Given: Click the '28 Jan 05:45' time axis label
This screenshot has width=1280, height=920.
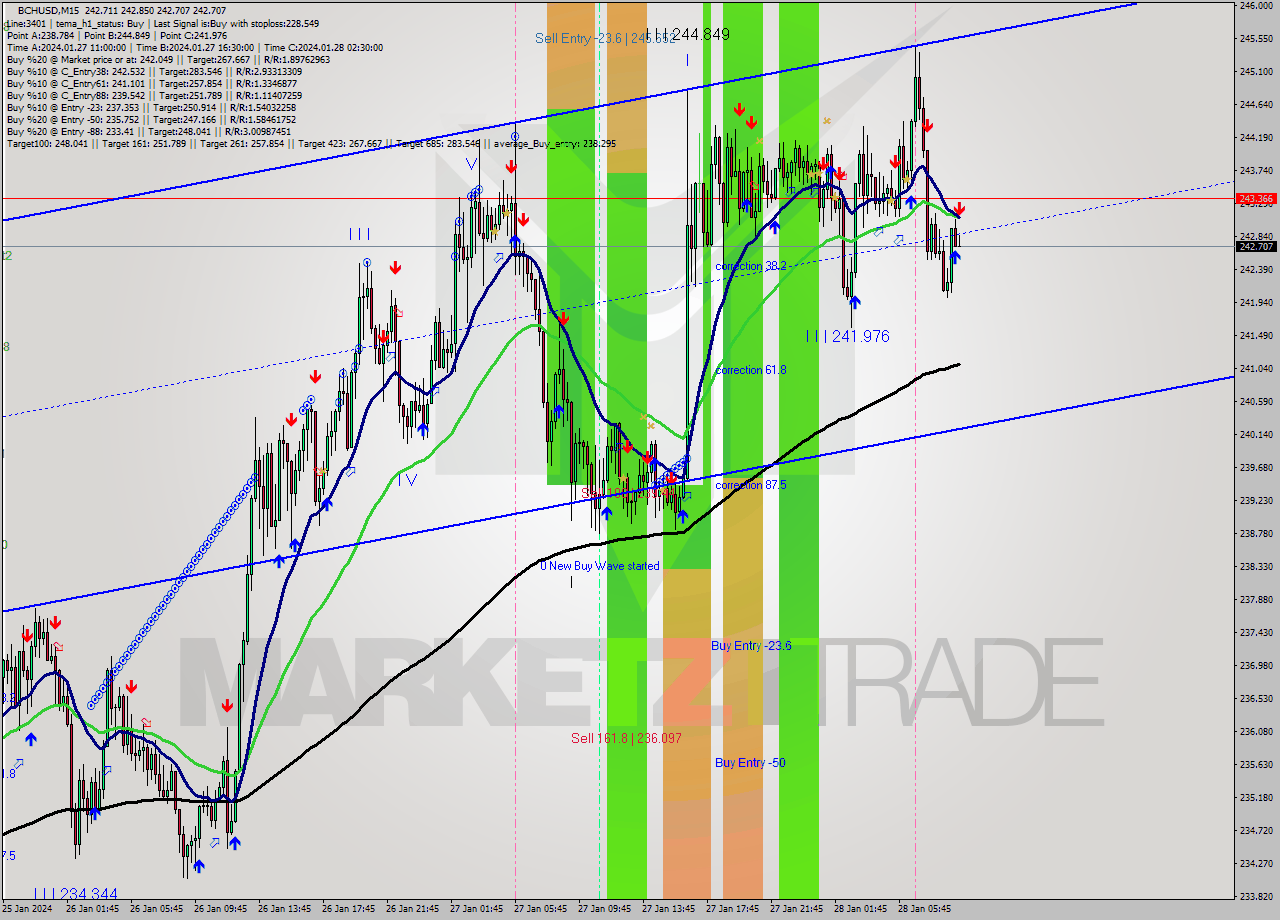Looking at the screenshot, I should coord(923,909).
